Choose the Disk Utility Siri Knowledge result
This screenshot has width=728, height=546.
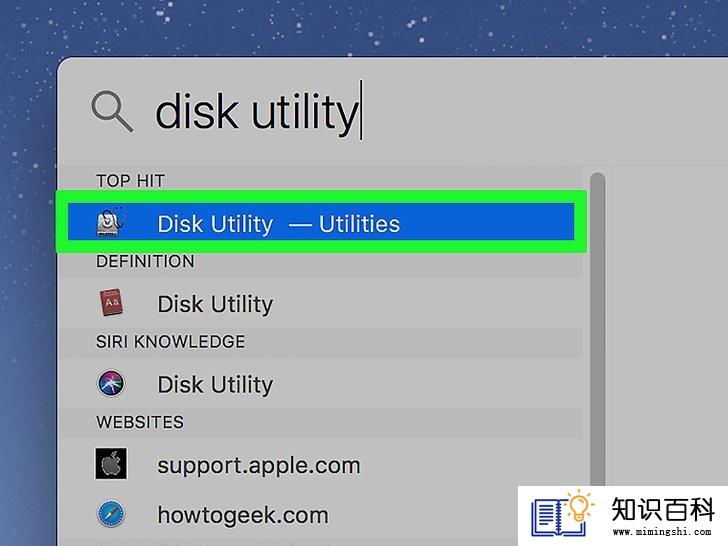point(320,384)
